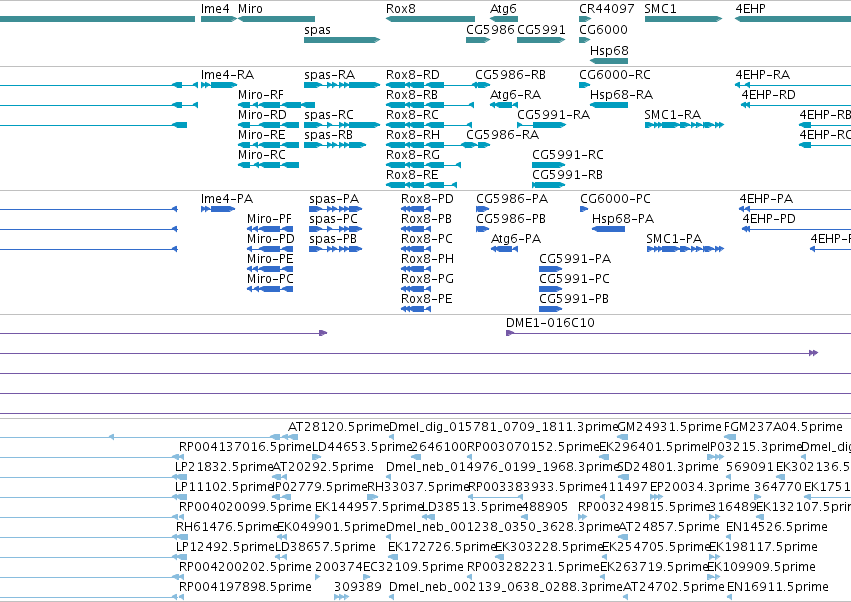Viewport: 851px width, 602px height.
Task: Select the CG5986-RB transcript label
Action: pos(511,74)
